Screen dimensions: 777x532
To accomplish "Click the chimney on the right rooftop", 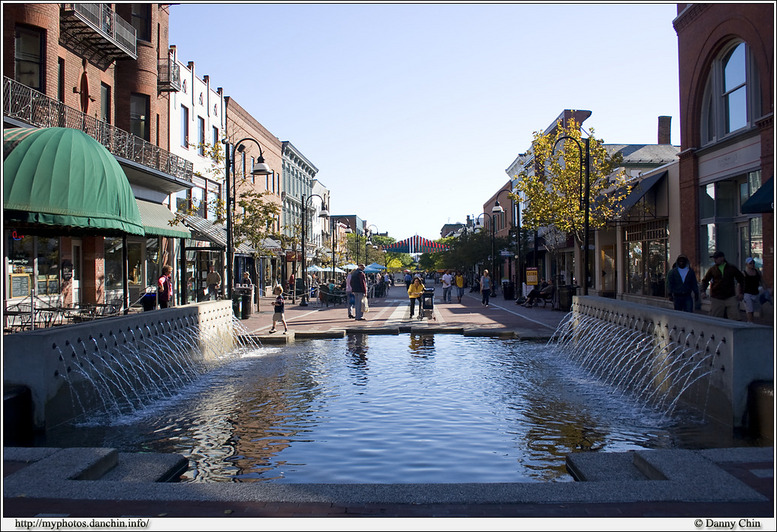I will [664, 130].
